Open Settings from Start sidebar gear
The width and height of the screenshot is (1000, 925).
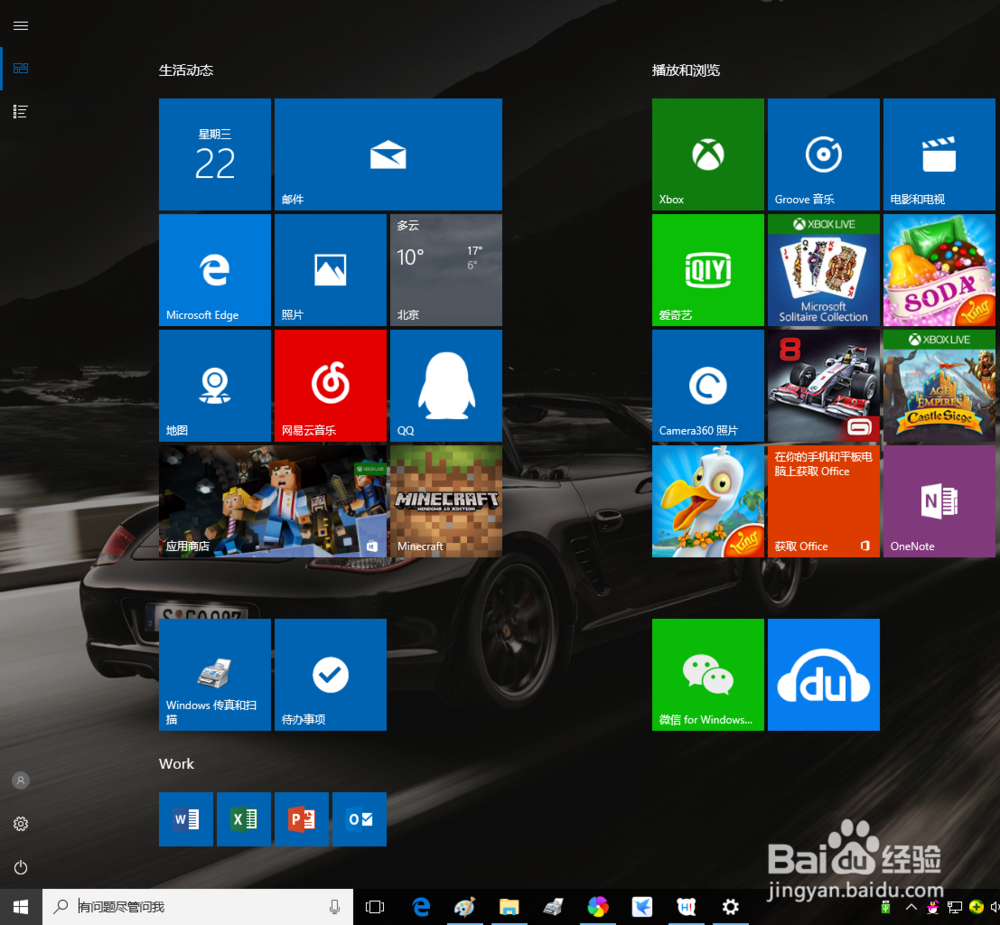20,824
